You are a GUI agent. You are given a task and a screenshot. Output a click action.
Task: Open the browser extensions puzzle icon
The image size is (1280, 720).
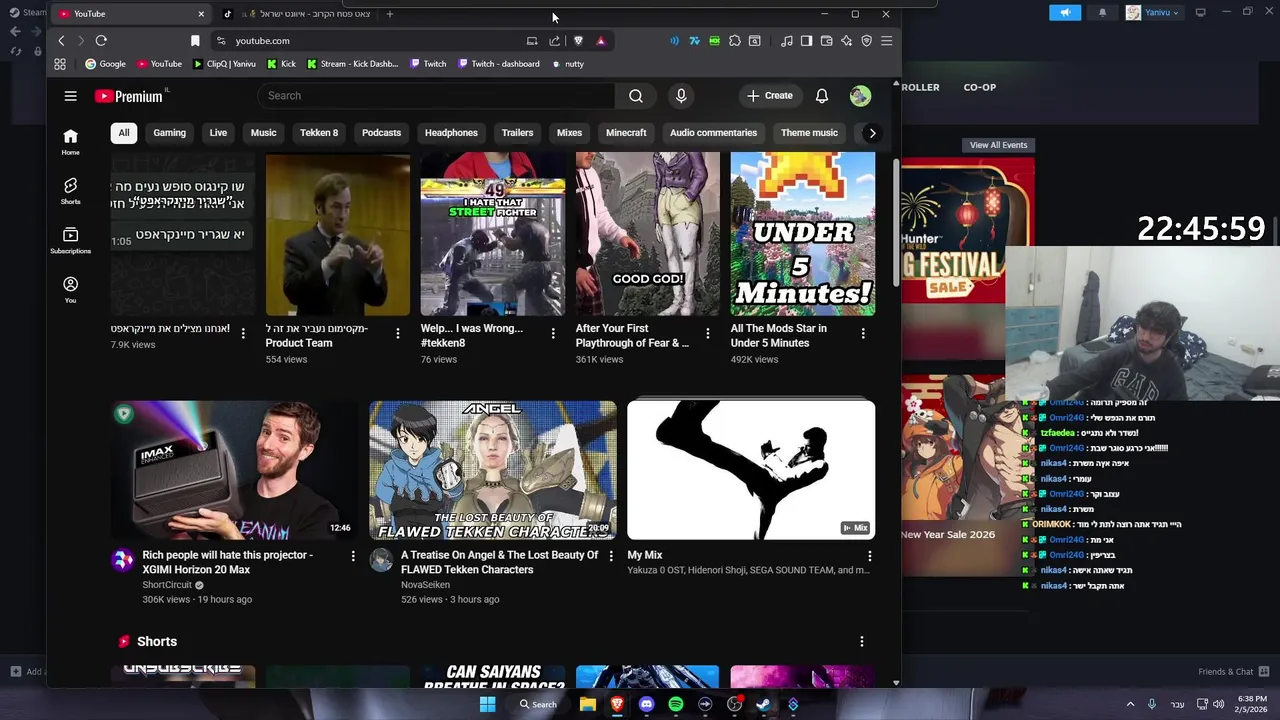tap(734, 41)
